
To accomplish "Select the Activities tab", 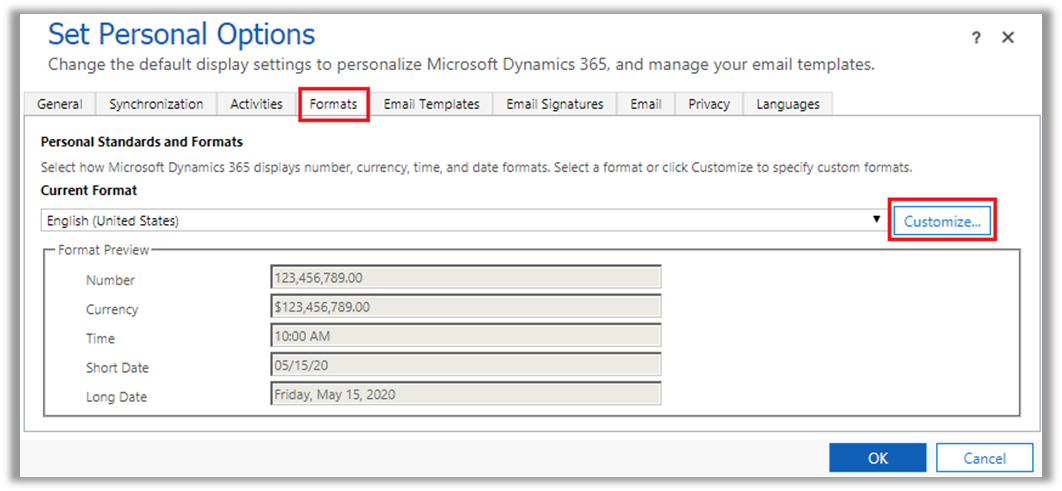I will [256, 104].
